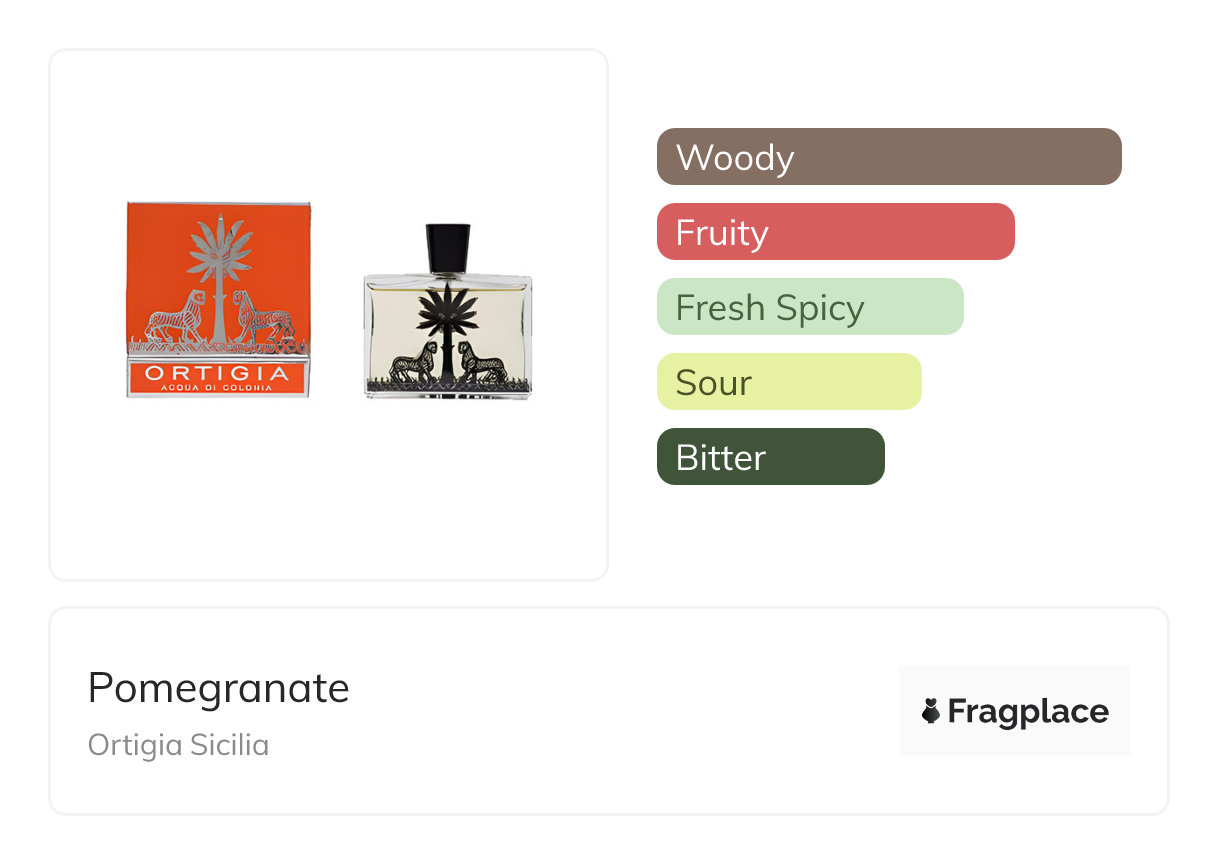
Task: Click the right silver leopard on box
Action: (x=262, y=319)
